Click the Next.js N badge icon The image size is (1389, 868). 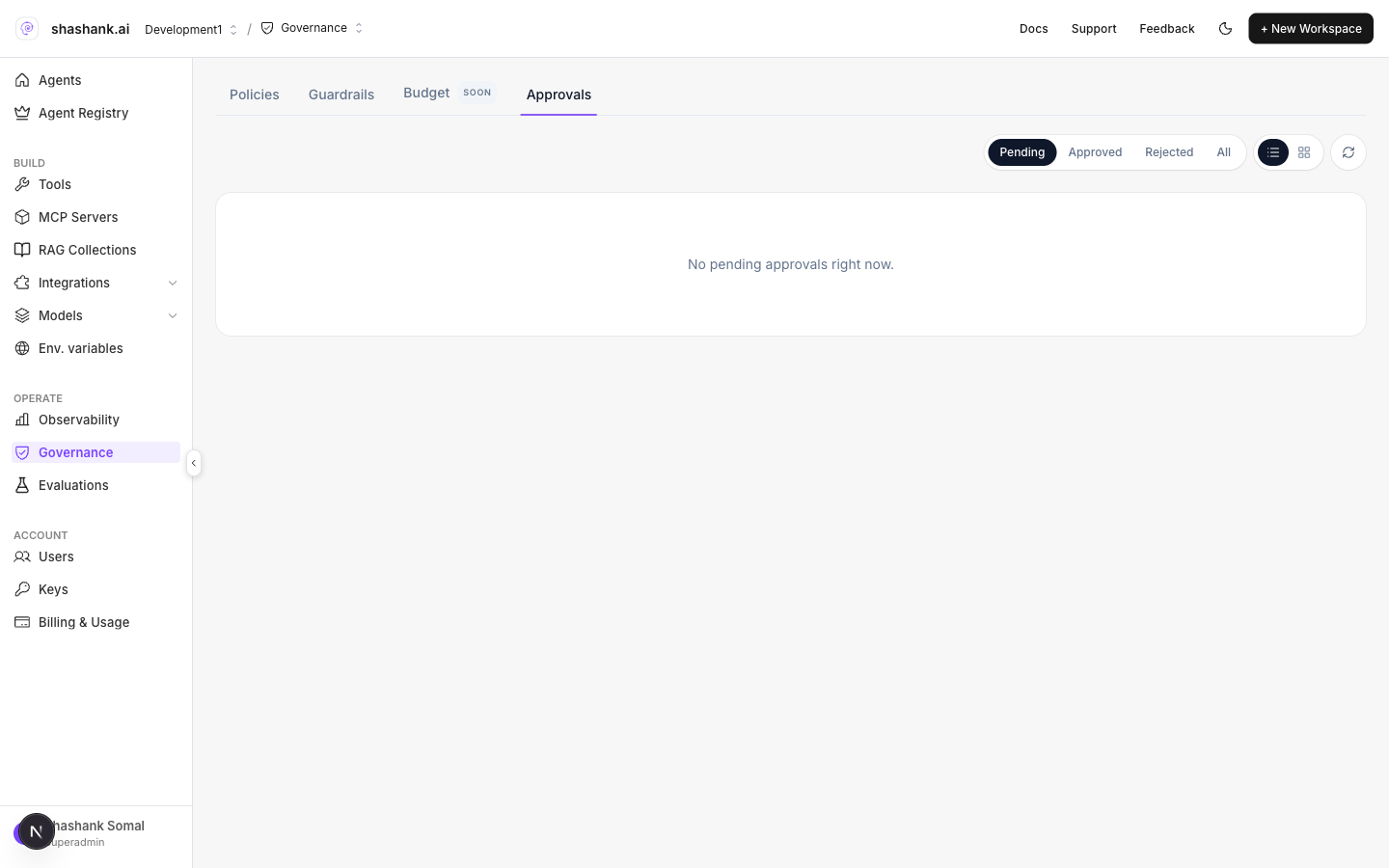pyautogui.click(x=36, y=831)
